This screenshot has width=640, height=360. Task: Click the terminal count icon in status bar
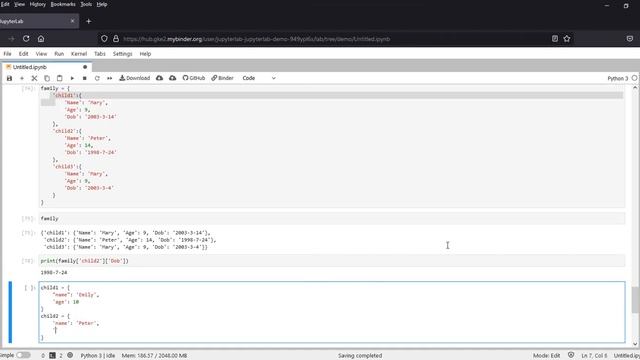52,356
